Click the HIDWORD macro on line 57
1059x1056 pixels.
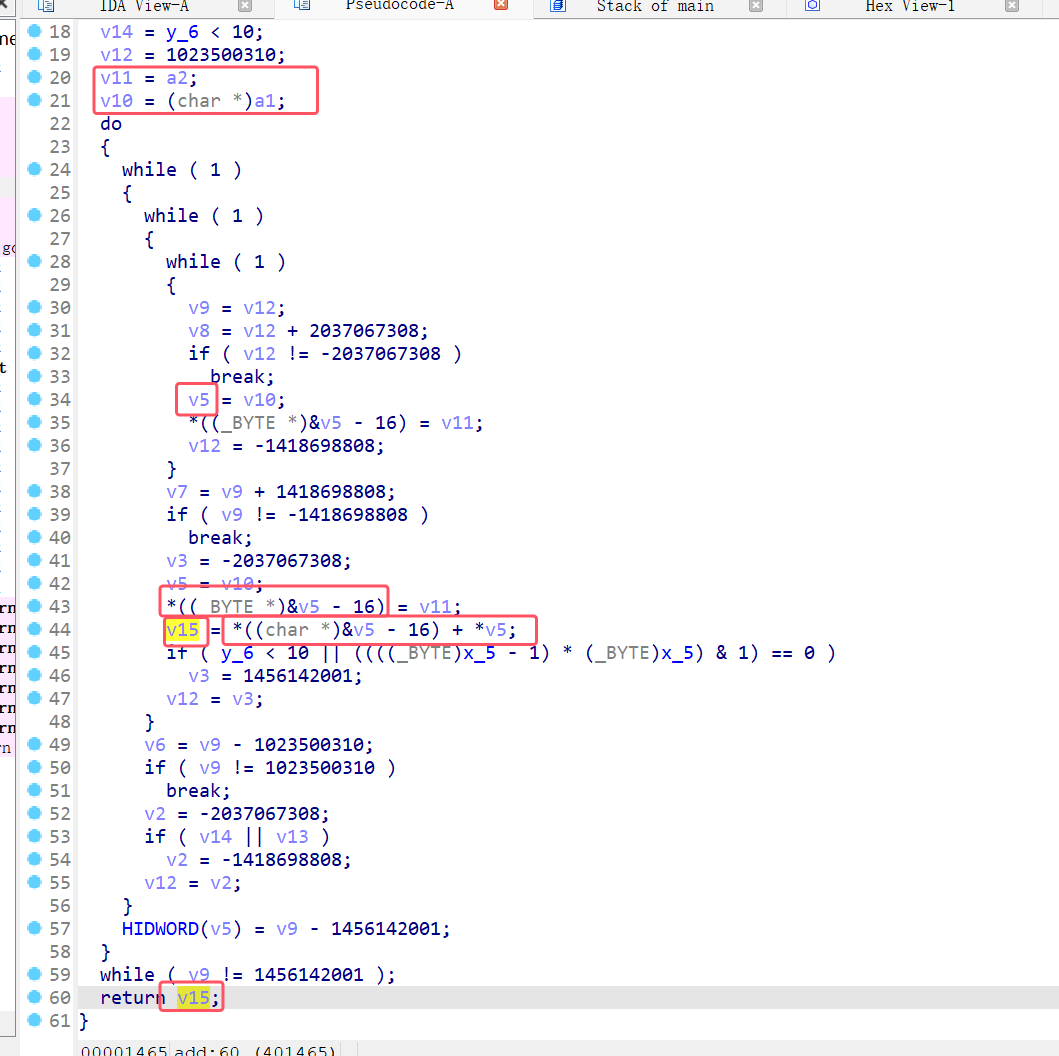tap(160, 929)
